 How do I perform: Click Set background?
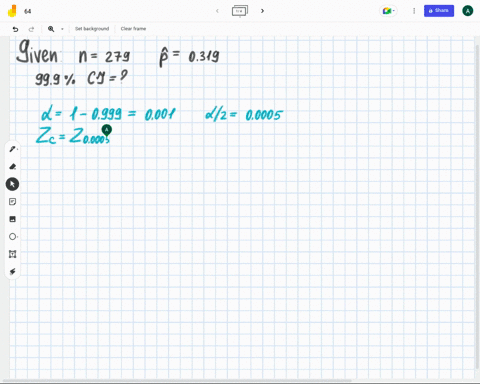click(x=92, y=29)
